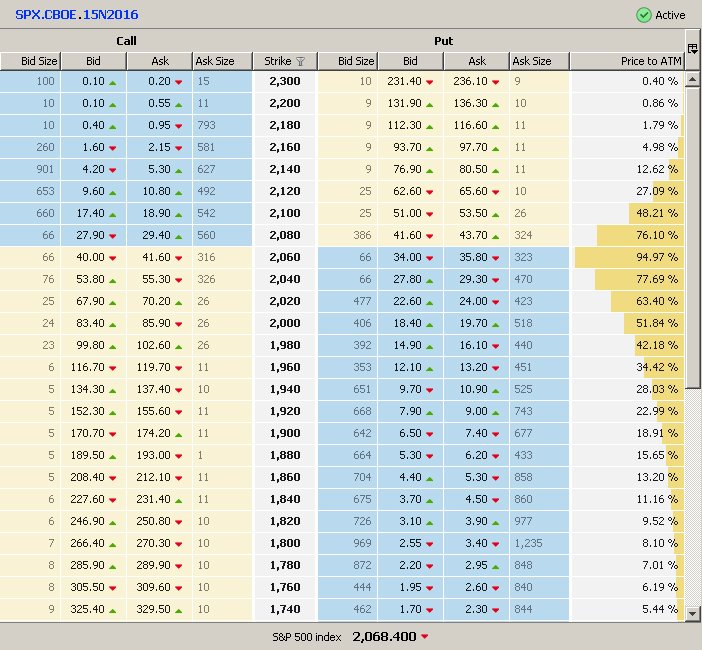Click the 5.44 % Price to ATM value
702x650 pixels.
tap(659, 609)
